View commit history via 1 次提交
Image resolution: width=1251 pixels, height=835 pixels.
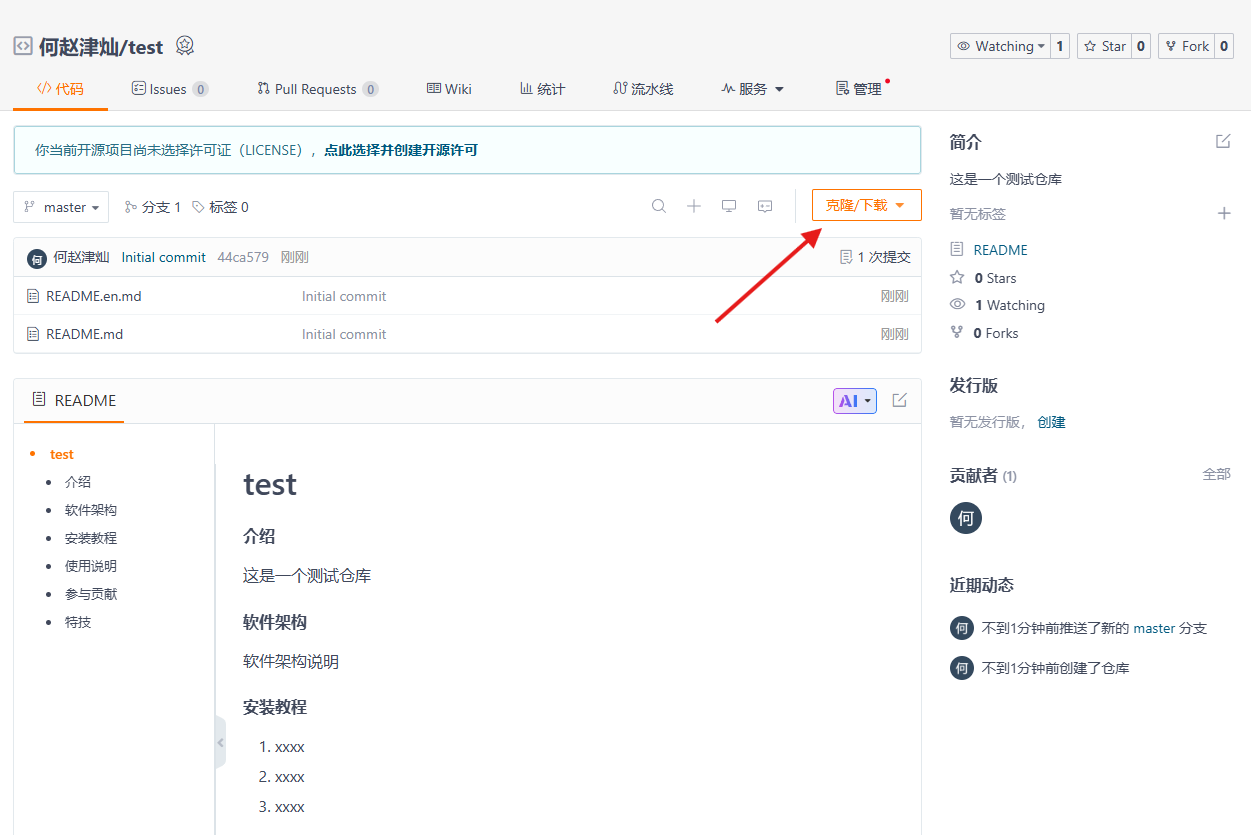point(876,257)
